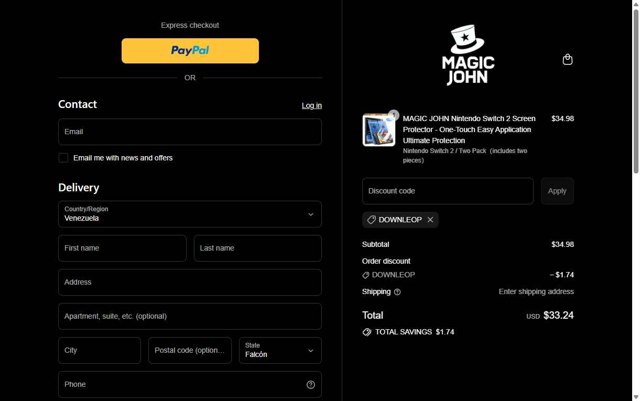Click the product title MAGIC JOHN Nintendo Switch 2

point(469,129)
